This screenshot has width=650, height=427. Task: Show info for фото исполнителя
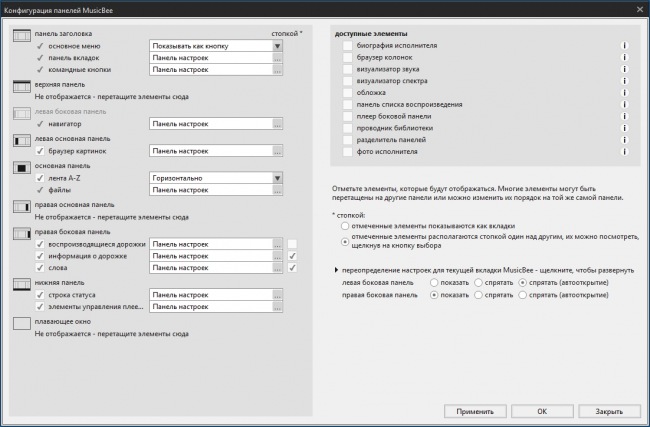coord(624,152)
